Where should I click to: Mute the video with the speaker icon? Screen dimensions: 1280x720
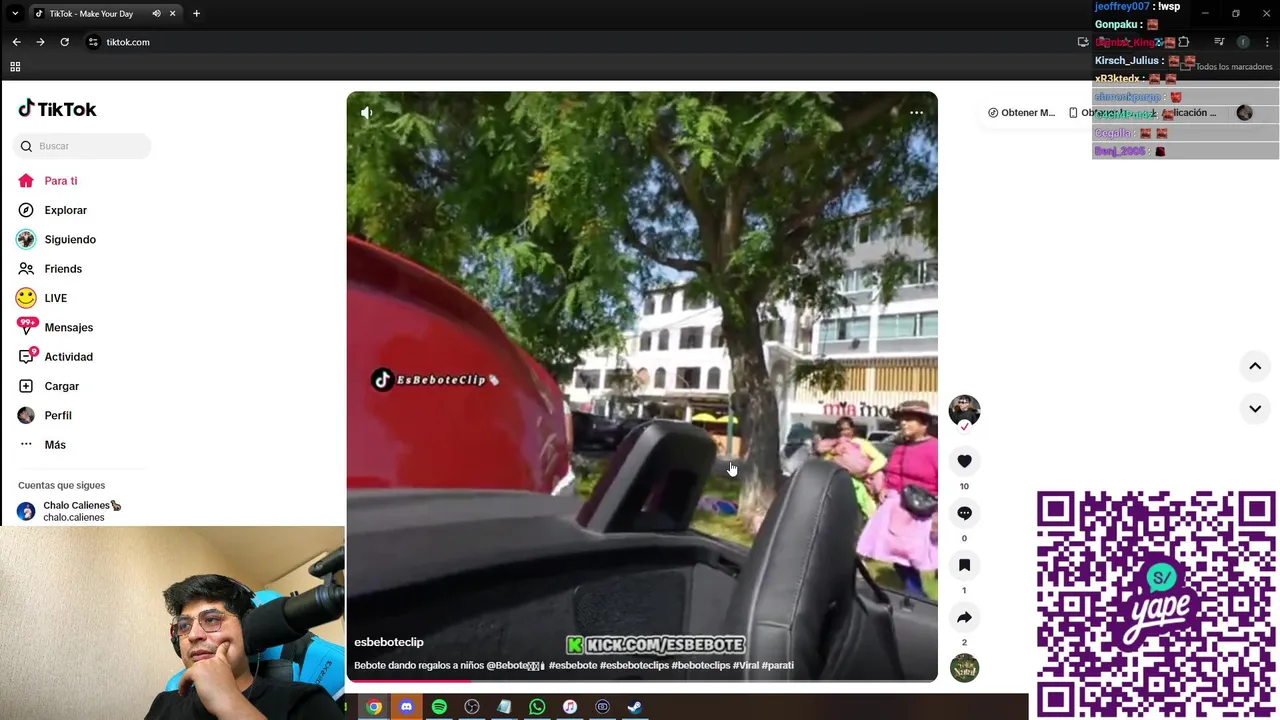(367, 113)
